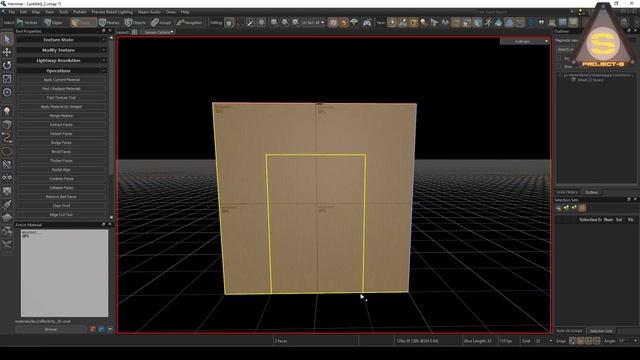Switch to the Auto Vis Groups tab
The image size is (640, 360).
pos(569,331)
